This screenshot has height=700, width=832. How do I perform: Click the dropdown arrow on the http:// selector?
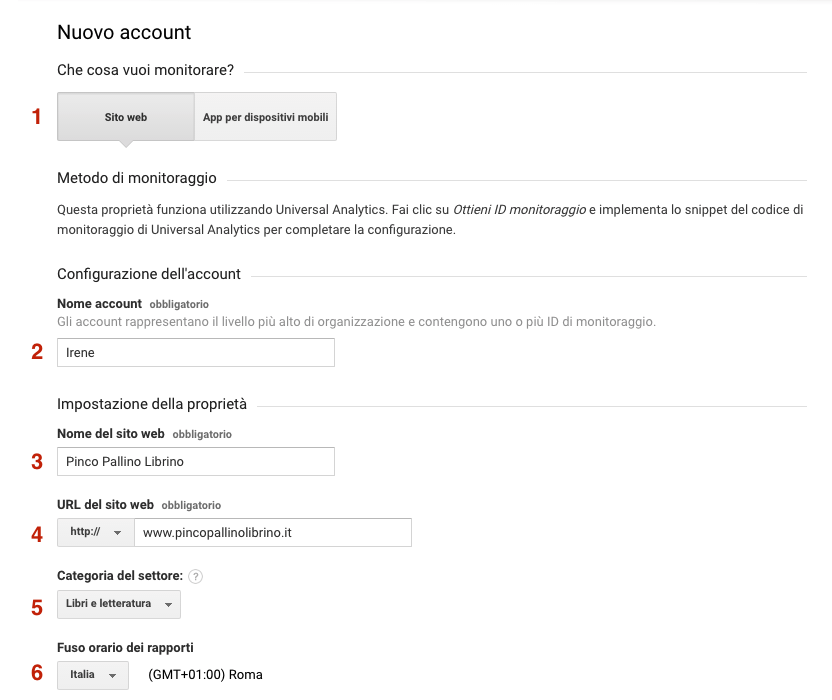117,532
